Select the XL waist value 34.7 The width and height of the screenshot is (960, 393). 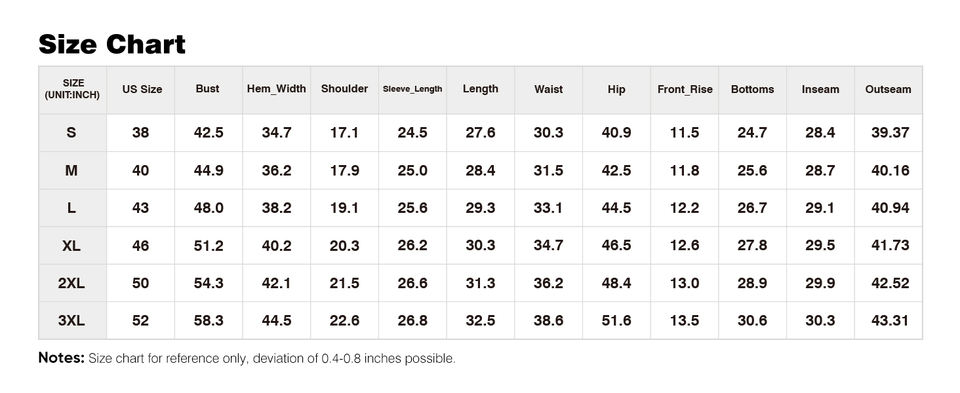tap(548, 245)
